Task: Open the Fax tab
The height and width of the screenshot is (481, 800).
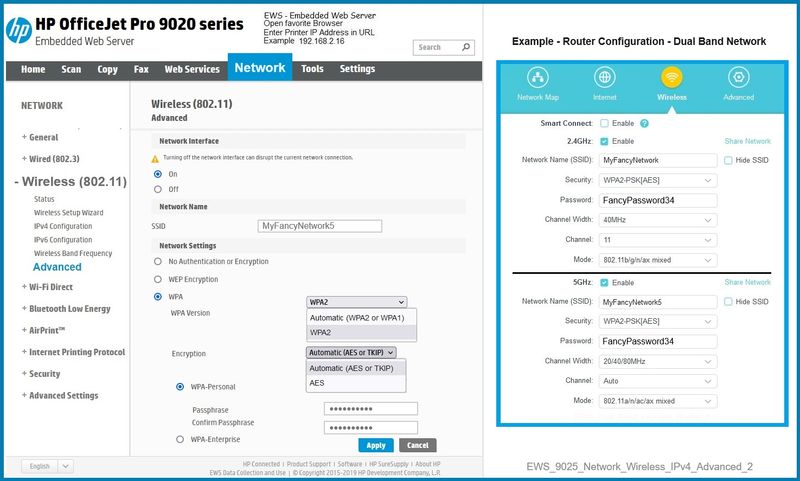Action: (x=141, y=69)
